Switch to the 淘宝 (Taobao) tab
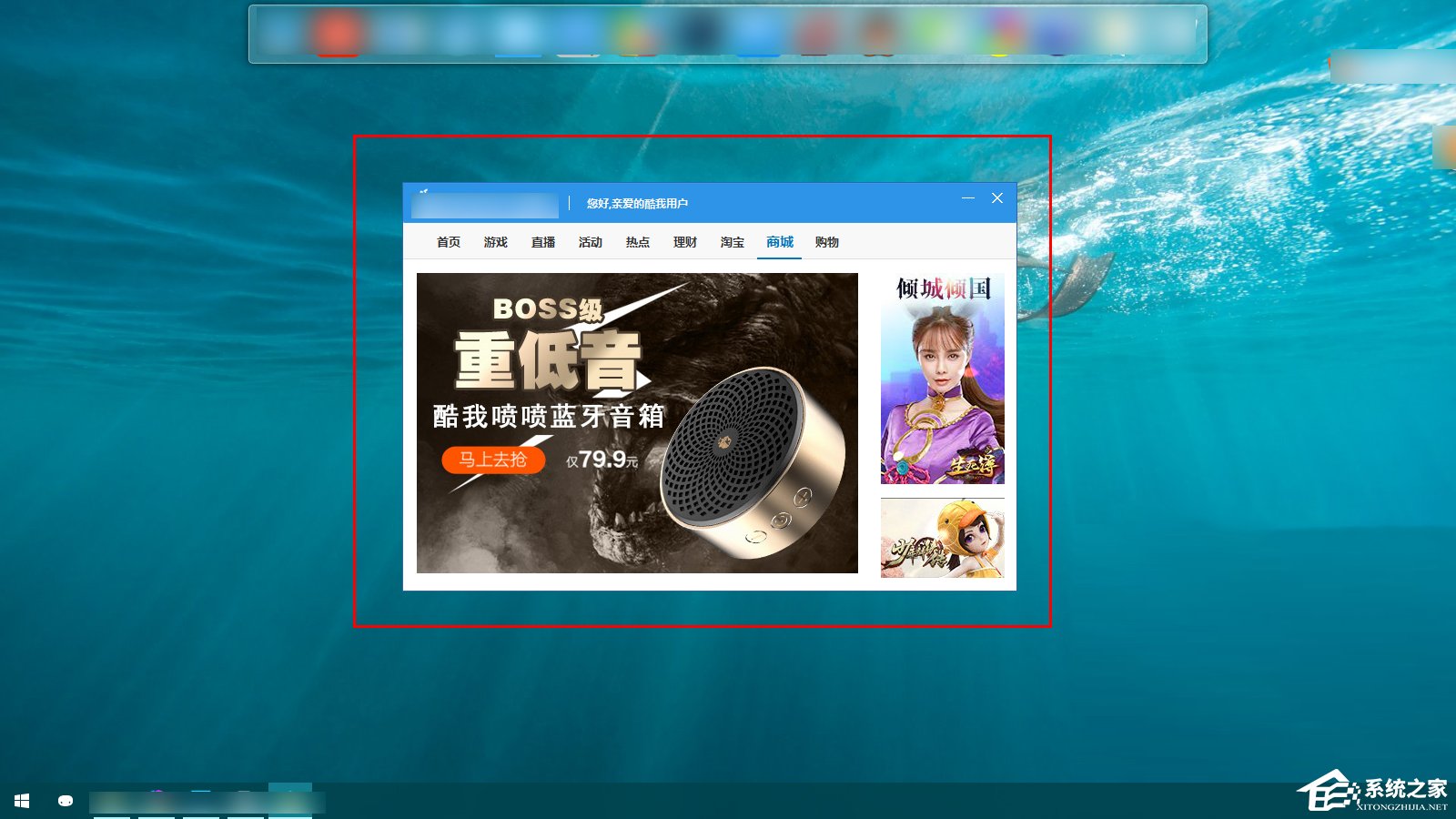 [732, 242]
